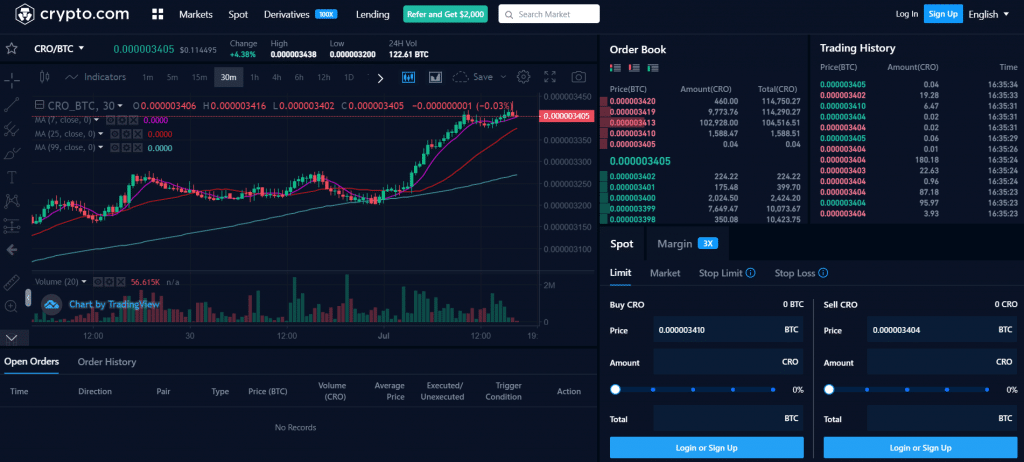
Task: Click Log In link
Action: click(x=906, y=14)
